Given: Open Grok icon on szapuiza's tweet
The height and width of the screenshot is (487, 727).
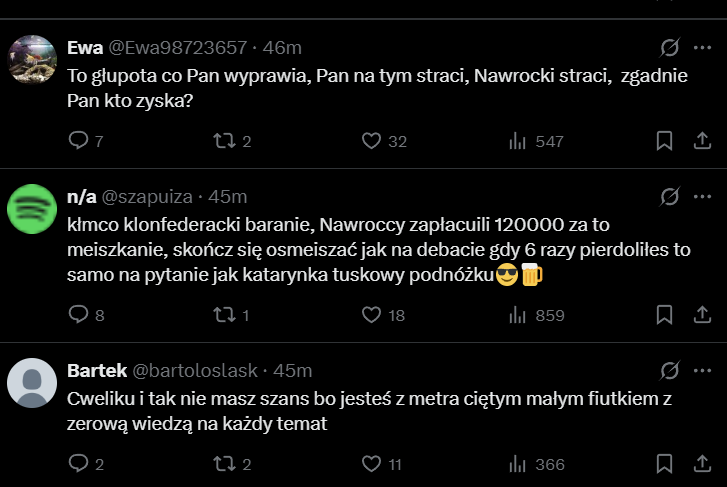Looking at the screenshot, I should (671, 196).
